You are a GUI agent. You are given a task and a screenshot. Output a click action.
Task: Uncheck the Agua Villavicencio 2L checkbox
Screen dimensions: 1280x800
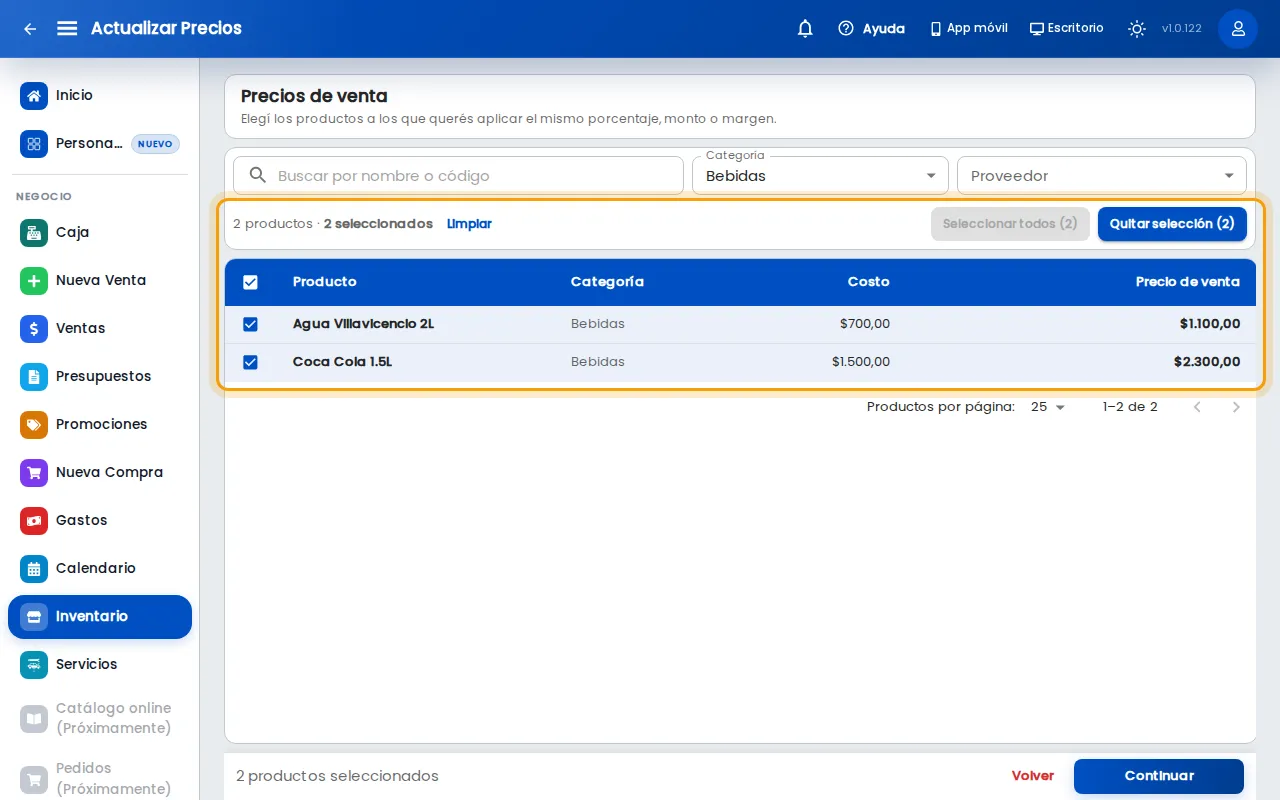click(x=250, y=324)
